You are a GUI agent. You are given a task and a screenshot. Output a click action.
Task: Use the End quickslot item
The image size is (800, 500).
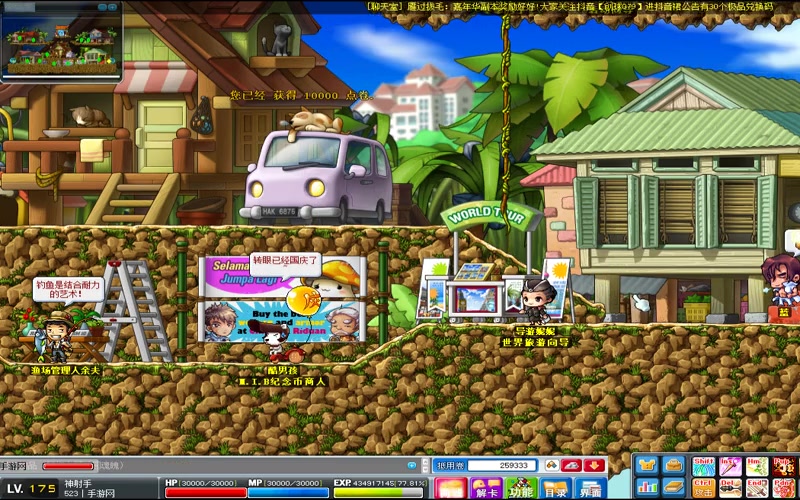(x=757, y=489)
